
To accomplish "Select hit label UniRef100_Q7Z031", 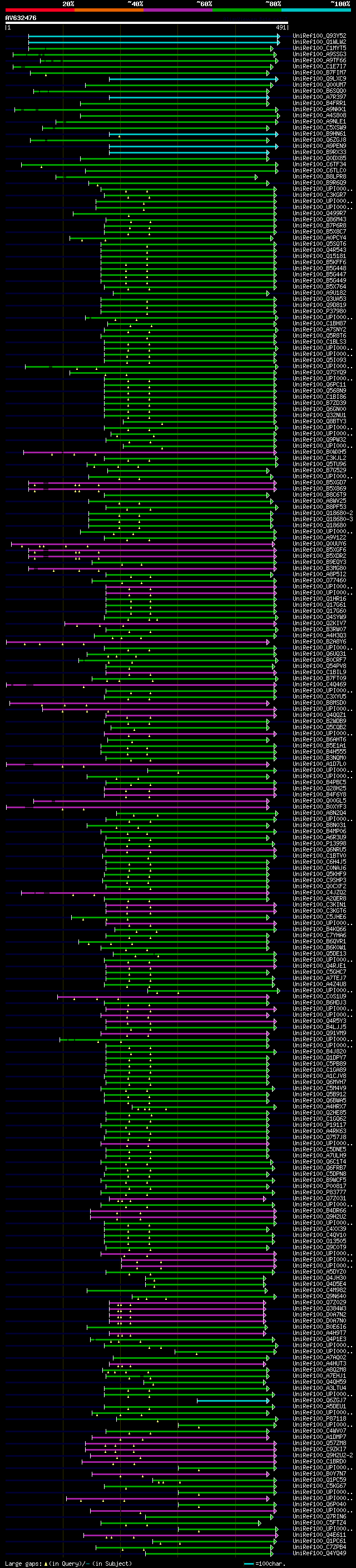I will [319, 1198].
